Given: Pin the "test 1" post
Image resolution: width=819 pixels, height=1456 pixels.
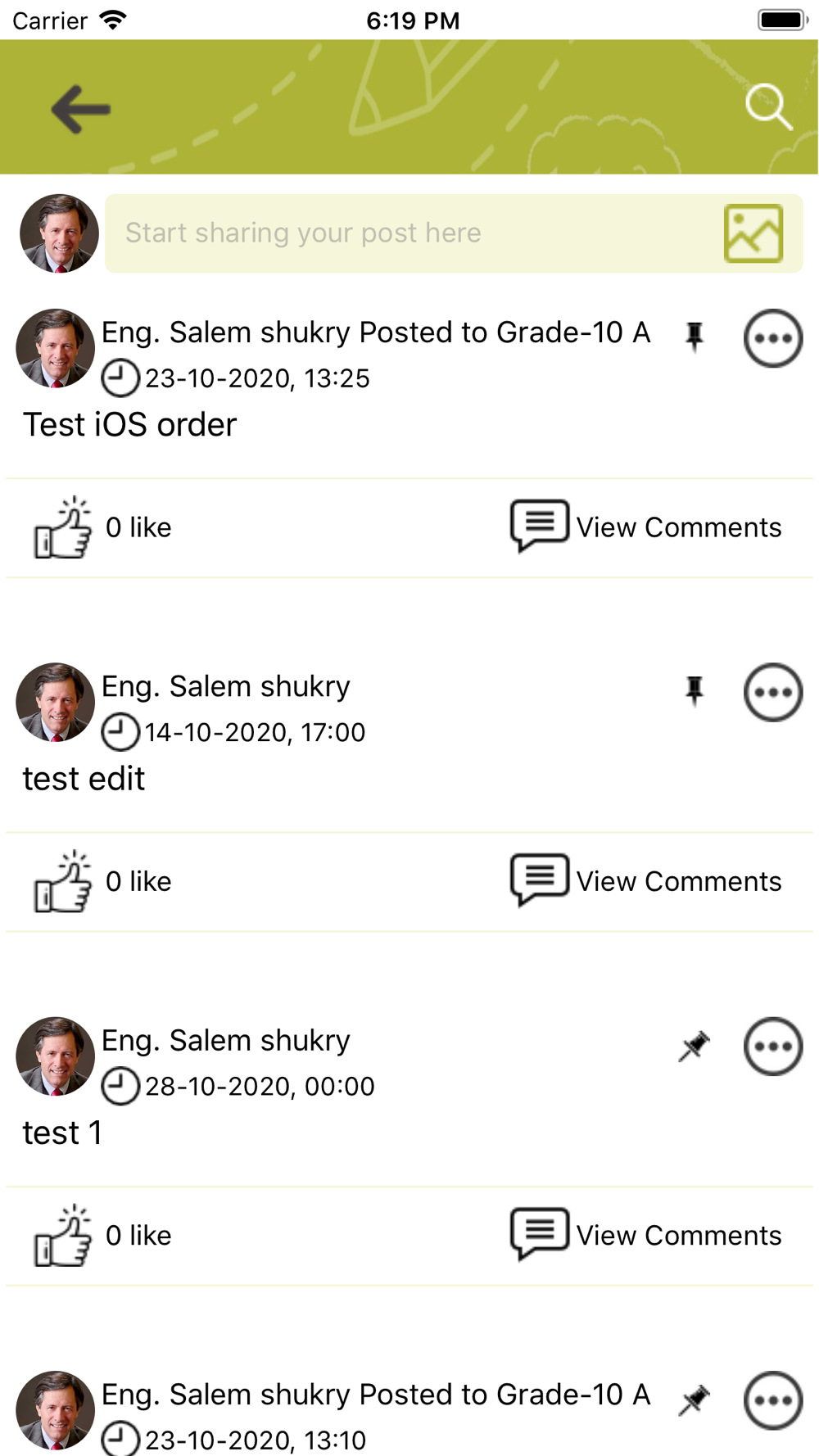Looking at the screenshot, I should 695,1046.
